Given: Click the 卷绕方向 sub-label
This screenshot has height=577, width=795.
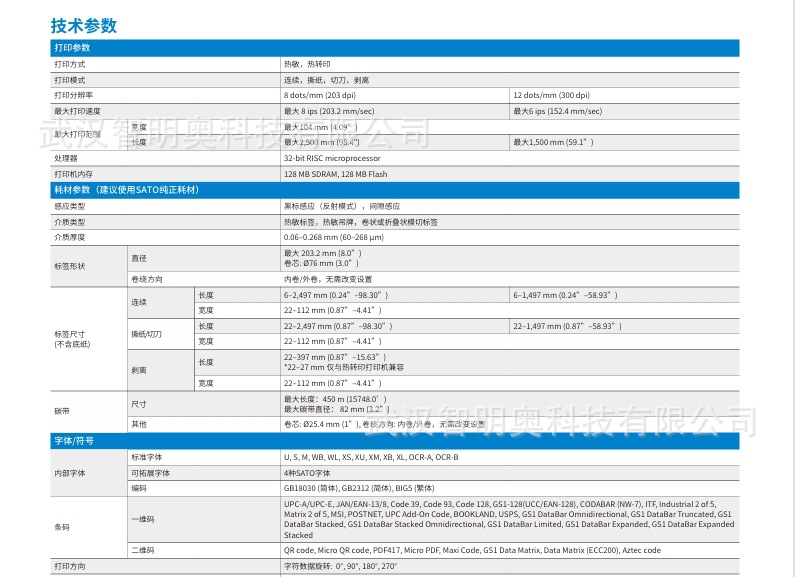Looking at the screenshot, I should (147, 279).
